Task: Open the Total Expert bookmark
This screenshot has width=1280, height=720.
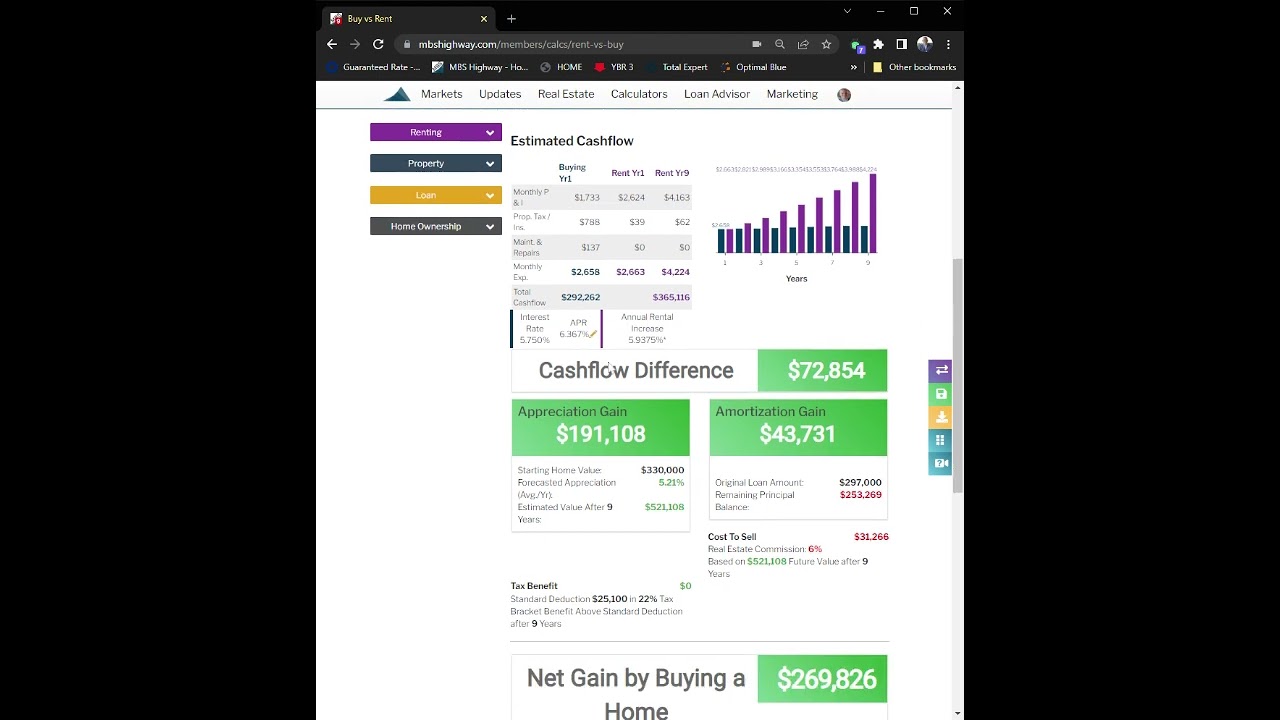Action: 676,67
